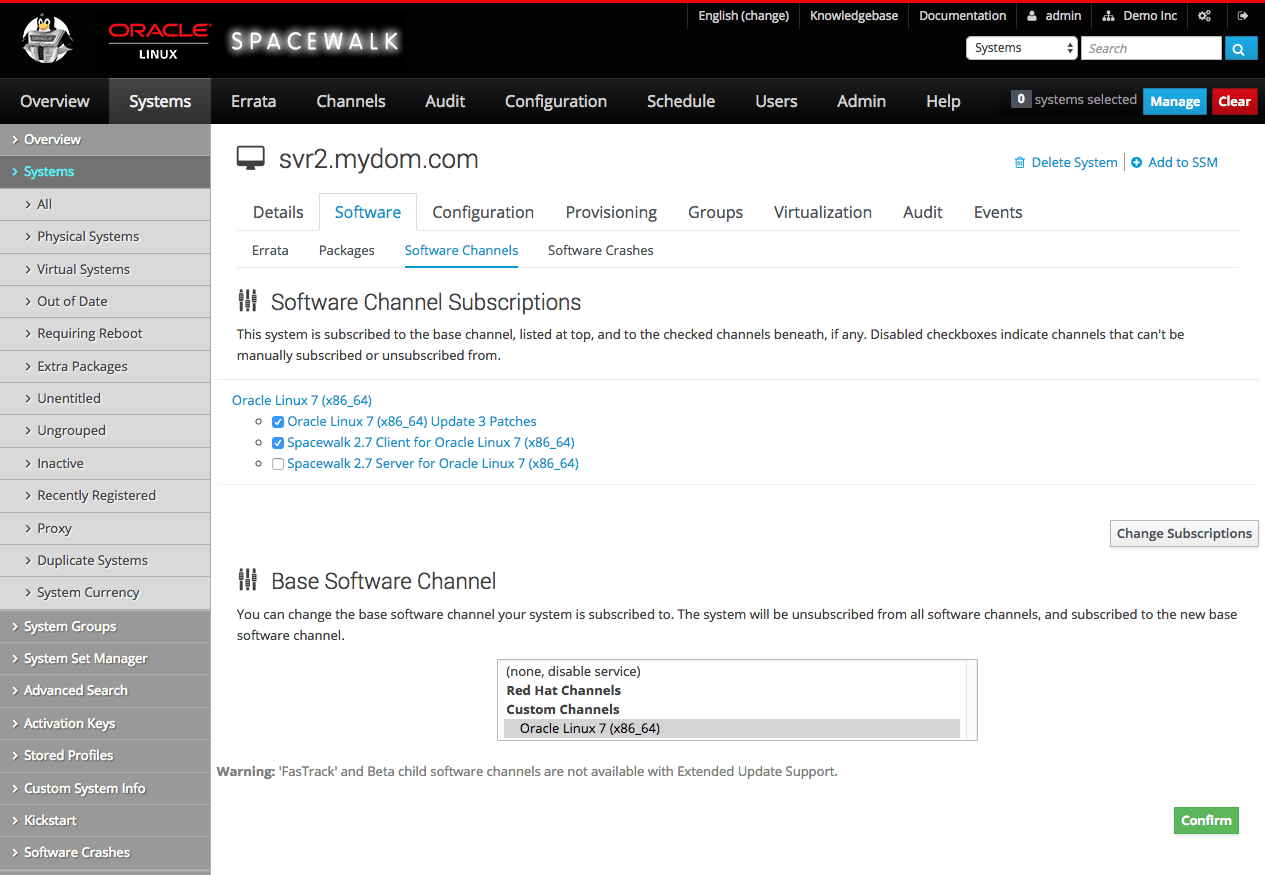
Task: Expand Custom System Info in the sidebar
Action: [x=105, y=788]
